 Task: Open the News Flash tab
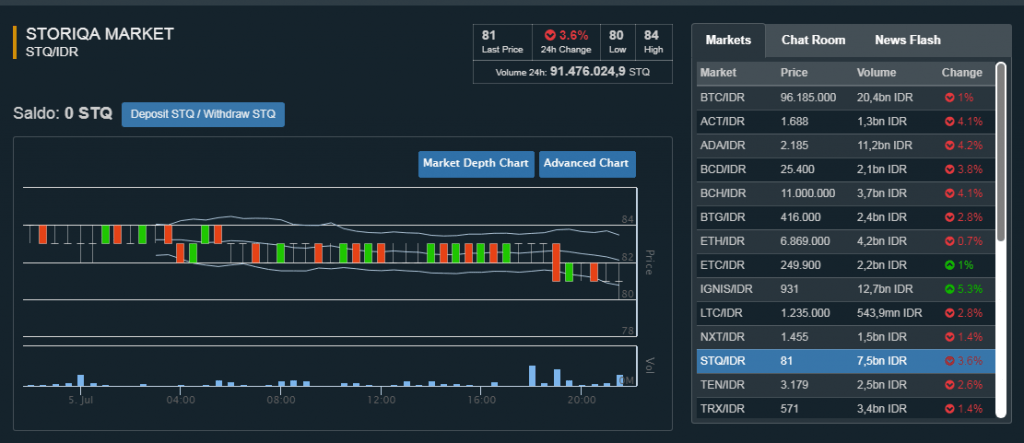[908, 40]
